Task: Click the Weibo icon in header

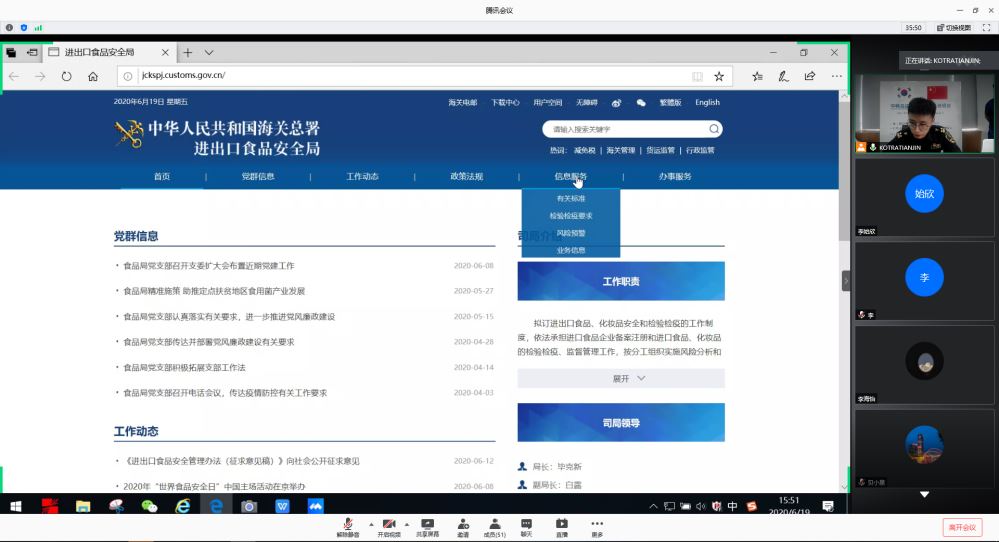Action: 616,103
